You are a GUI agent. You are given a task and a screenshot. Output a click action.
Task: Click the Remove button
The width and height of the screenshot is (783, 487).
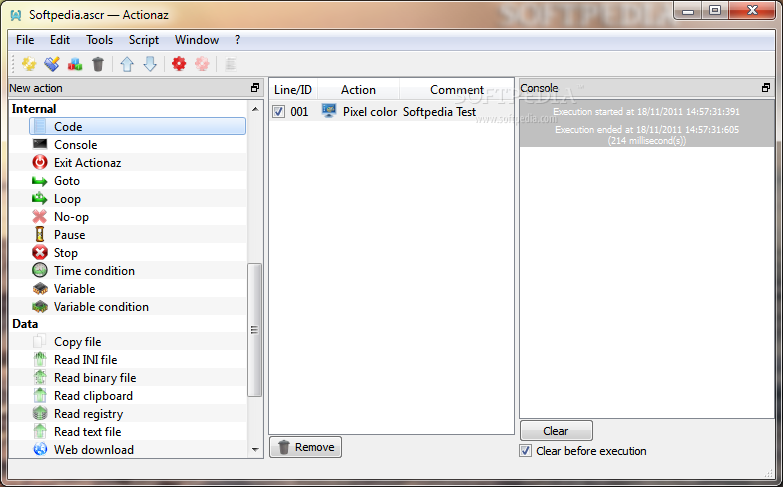click(306, 447)
